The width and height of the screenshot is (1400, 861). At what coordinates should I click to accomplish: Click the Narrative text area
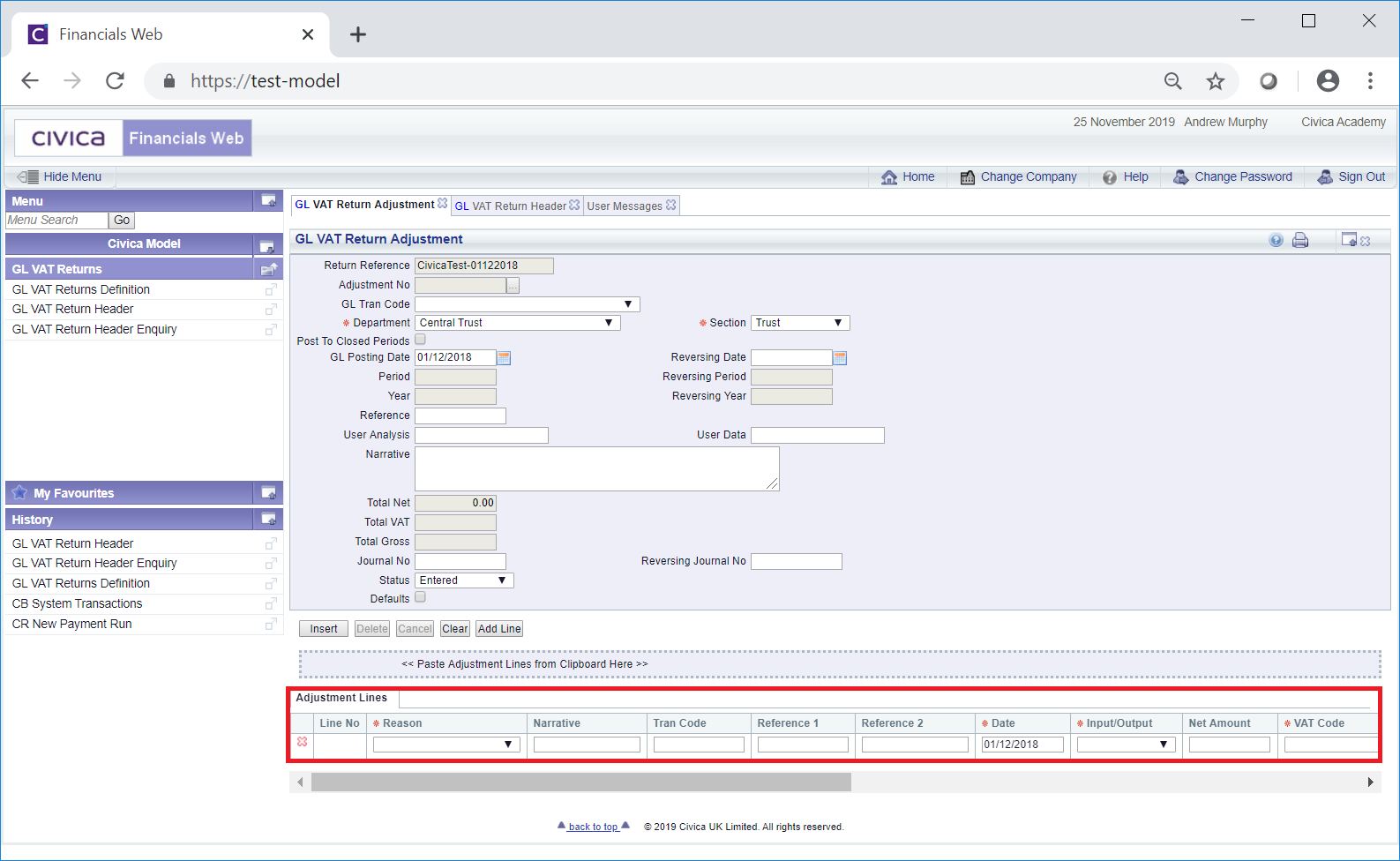pyautogui.click(x=597, y=468)
